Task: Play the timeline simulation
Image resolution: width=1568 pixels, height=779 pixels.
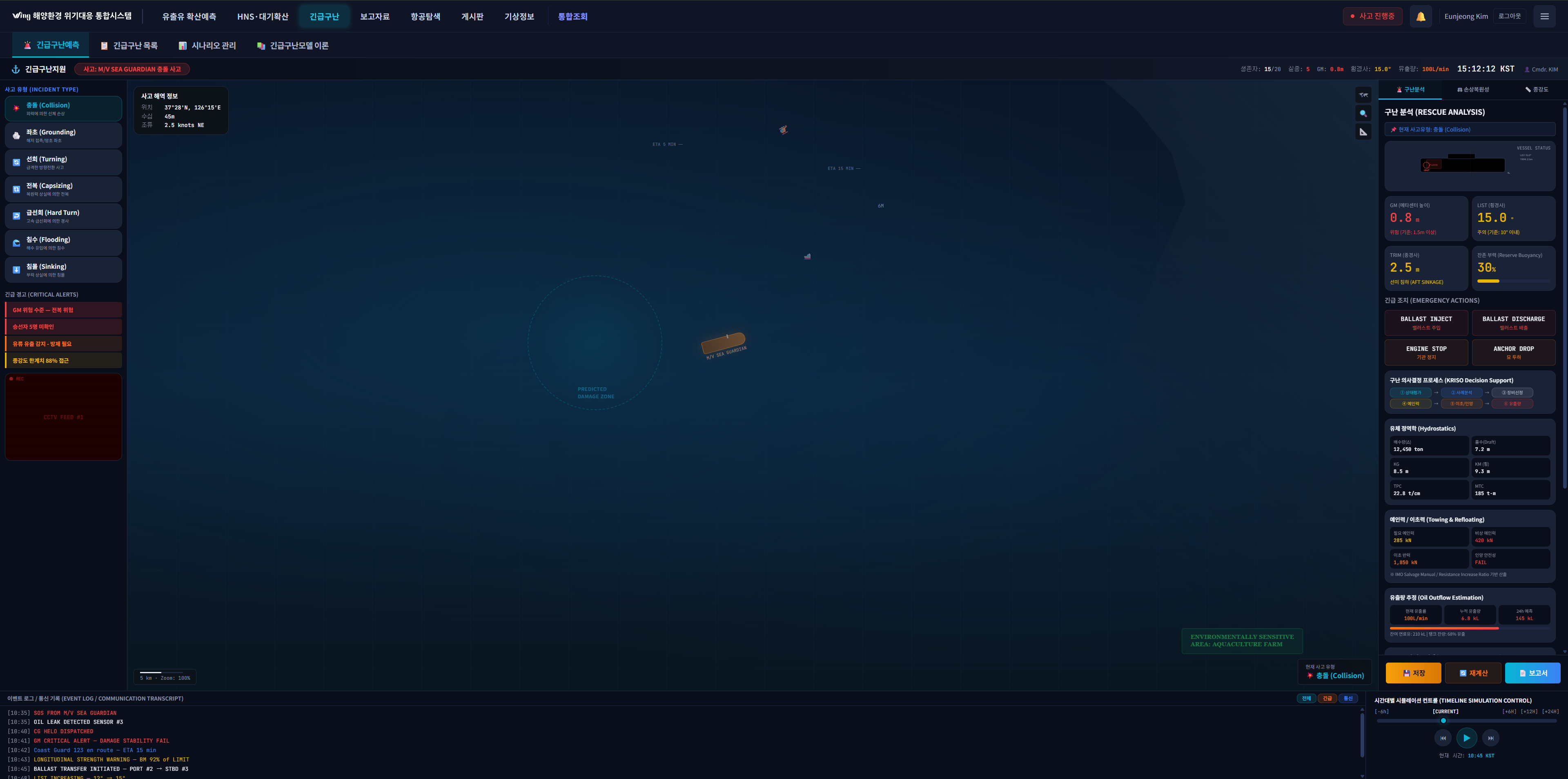Action: pyautogui.click(x=1466, y=738)
